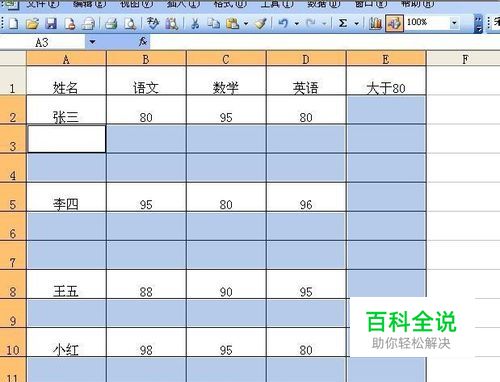Click 王五's 数学 score 90
Screen dimensions: 500x382
click(x=226, y=284)
